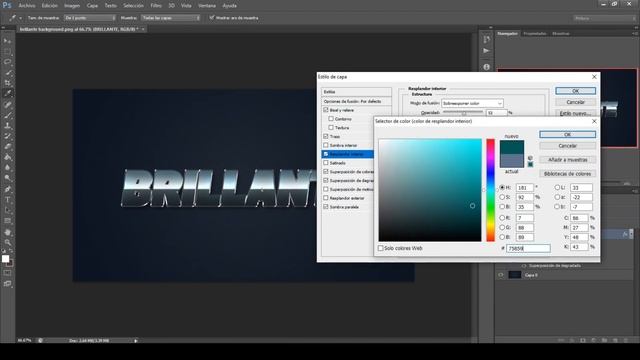Screen dimensions: 640x360
Task: Select the Pen tool
Action: (7, 189)
